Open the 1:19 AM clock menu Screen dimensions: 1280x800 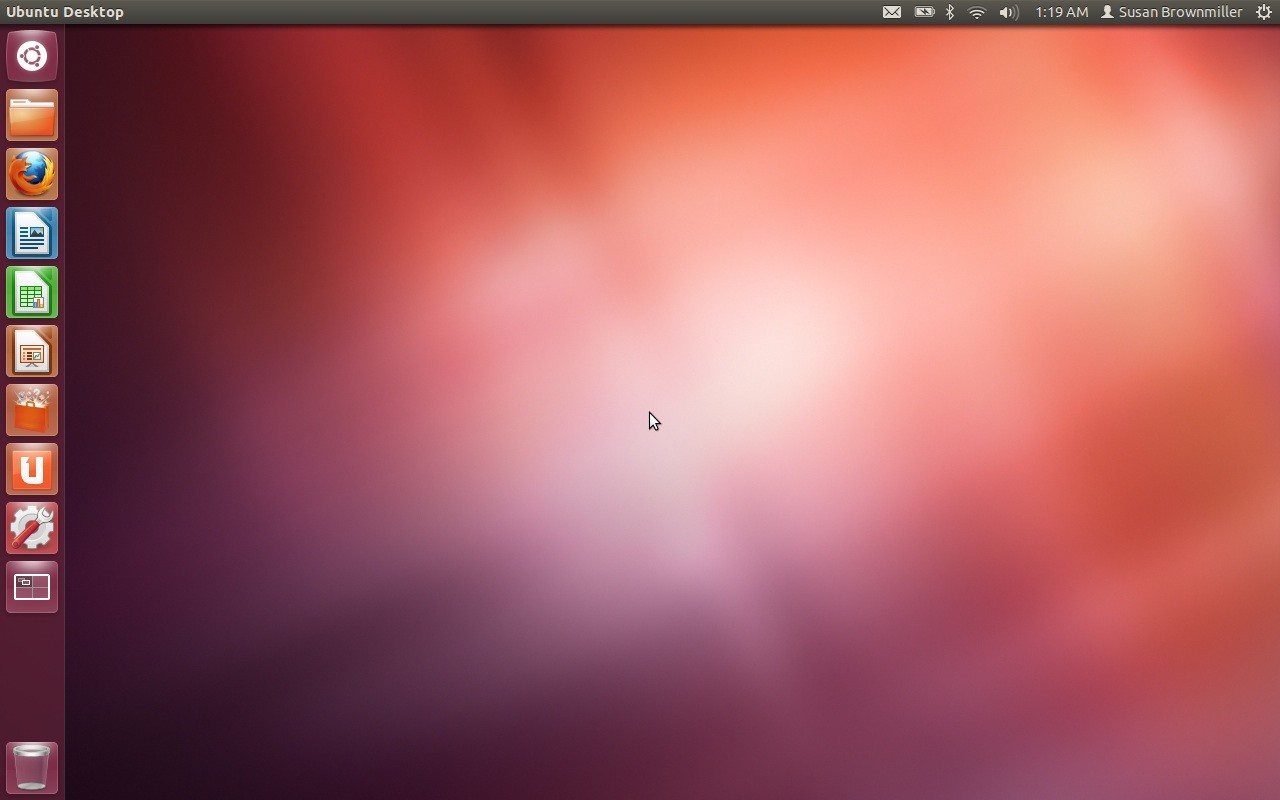1061,12
